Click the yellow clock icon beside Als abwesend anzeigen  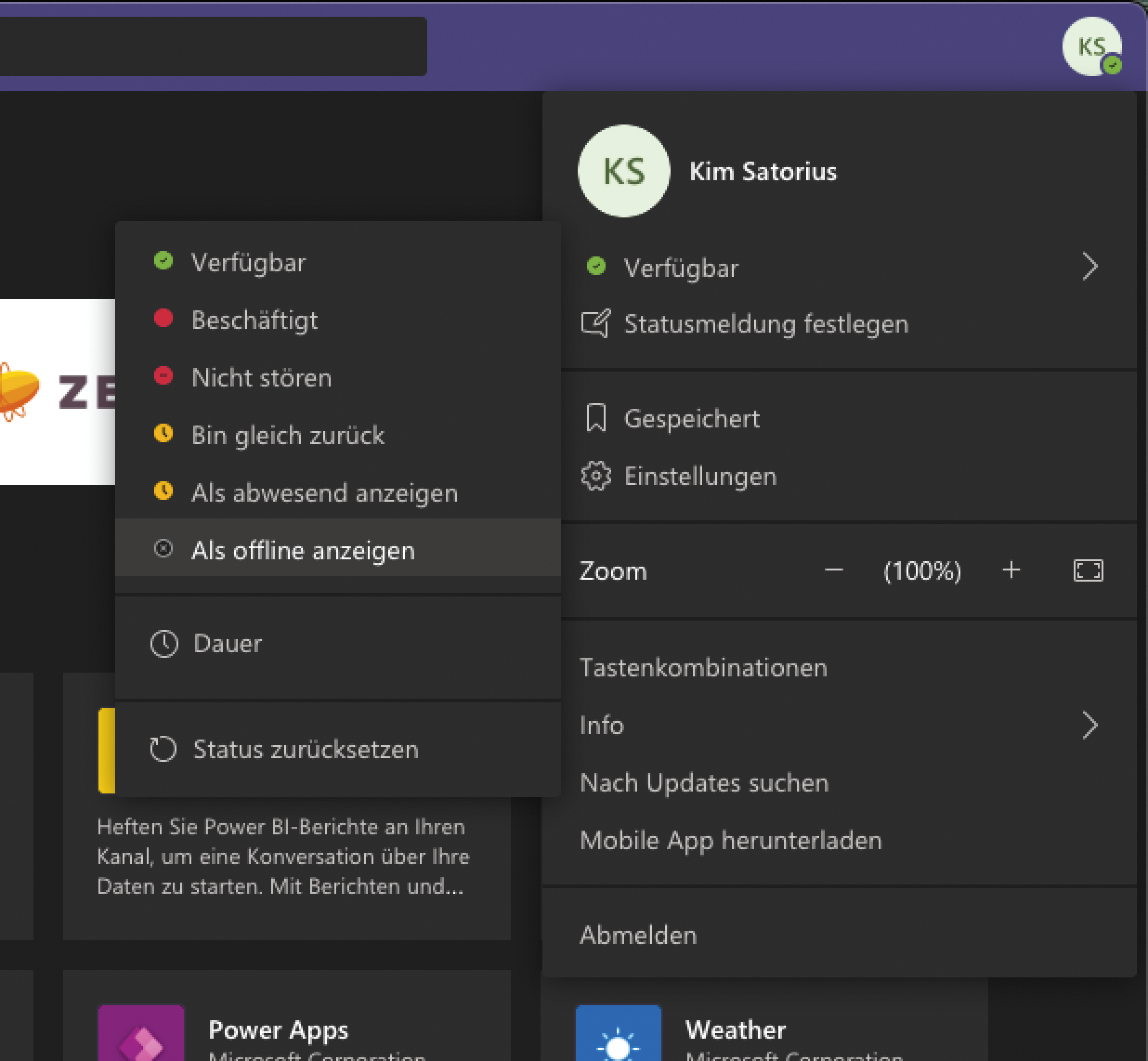pyautogui.click(x=163, y=491)
